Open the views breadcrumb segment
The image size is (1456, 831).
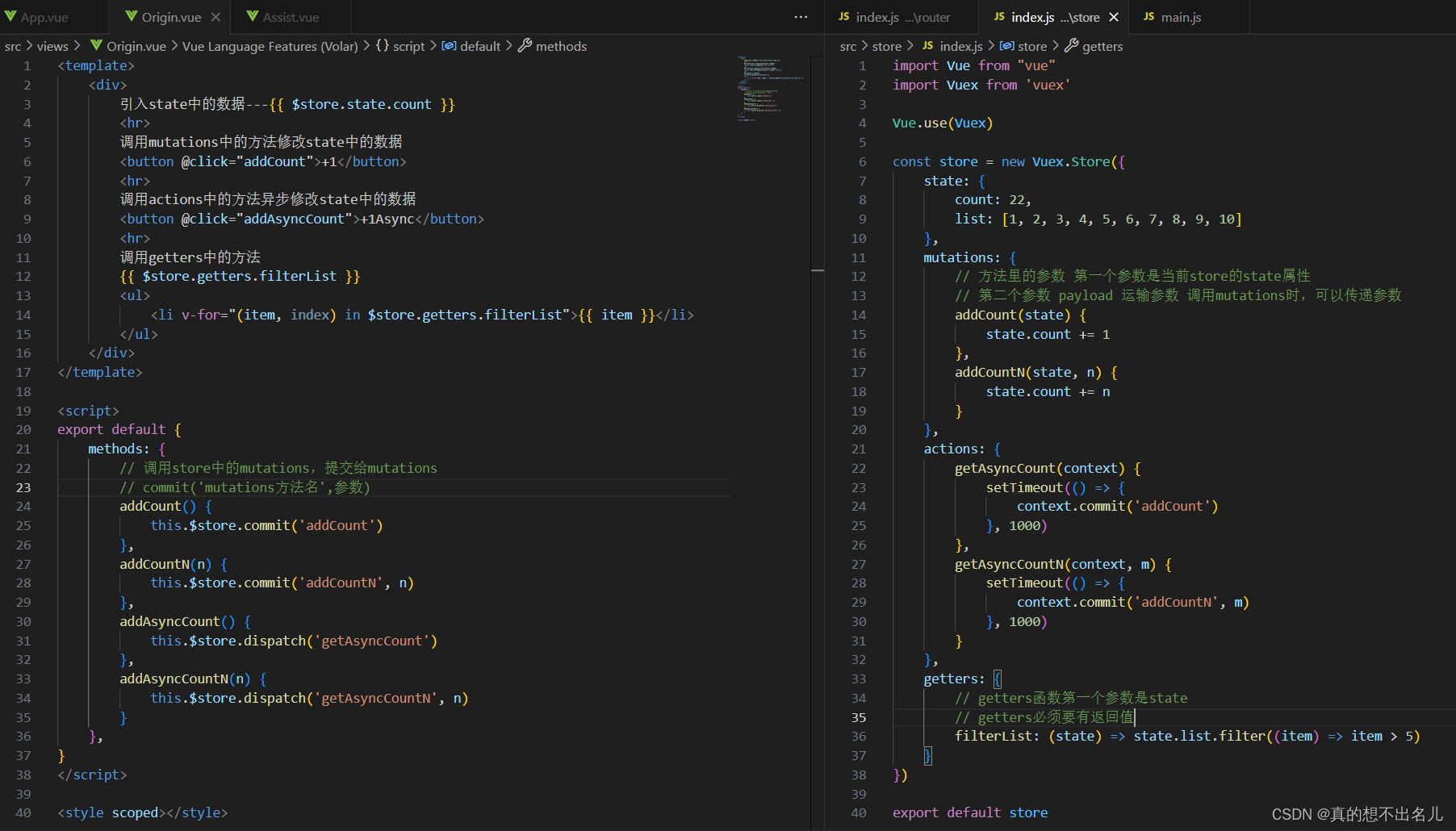[x=52, y=46]
